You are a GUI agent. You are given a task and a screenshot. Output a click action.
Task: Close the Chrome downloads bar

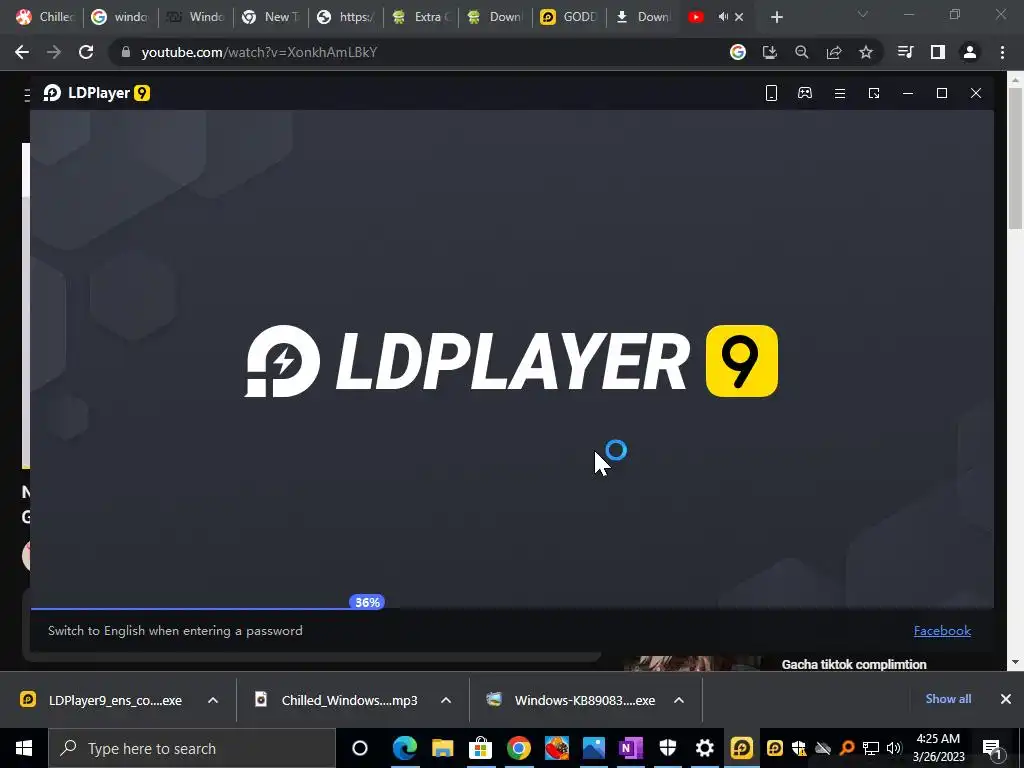[1006, 699]
